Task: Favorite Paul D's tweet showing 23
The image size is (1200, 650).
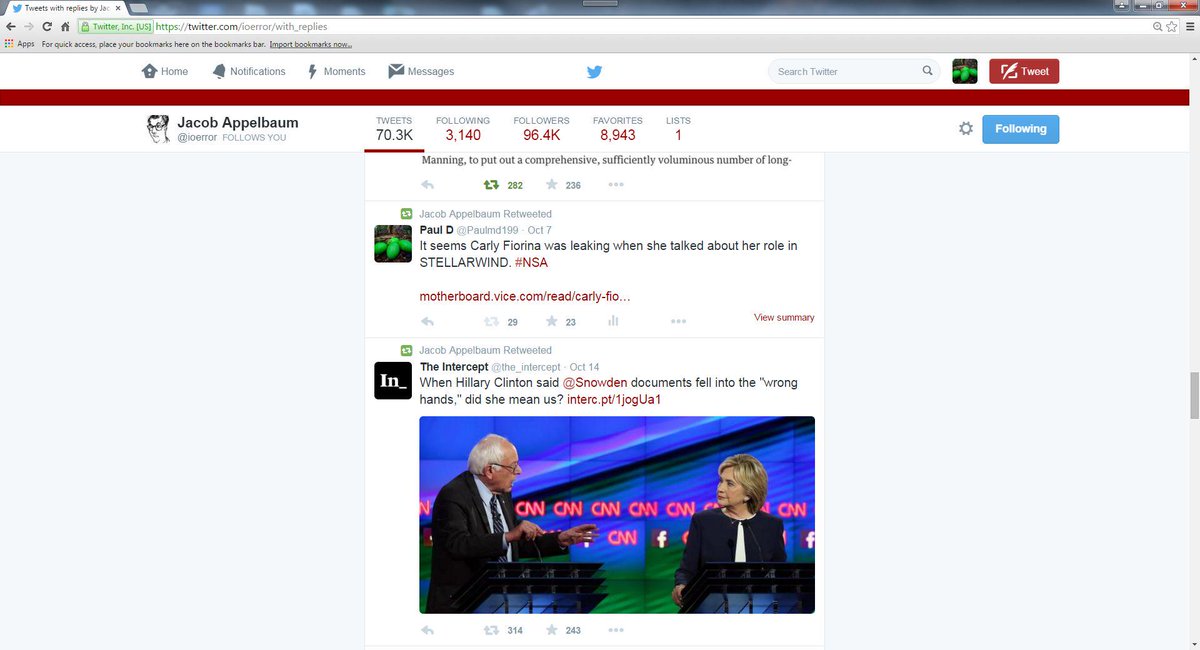Action: tap(551, 322)
